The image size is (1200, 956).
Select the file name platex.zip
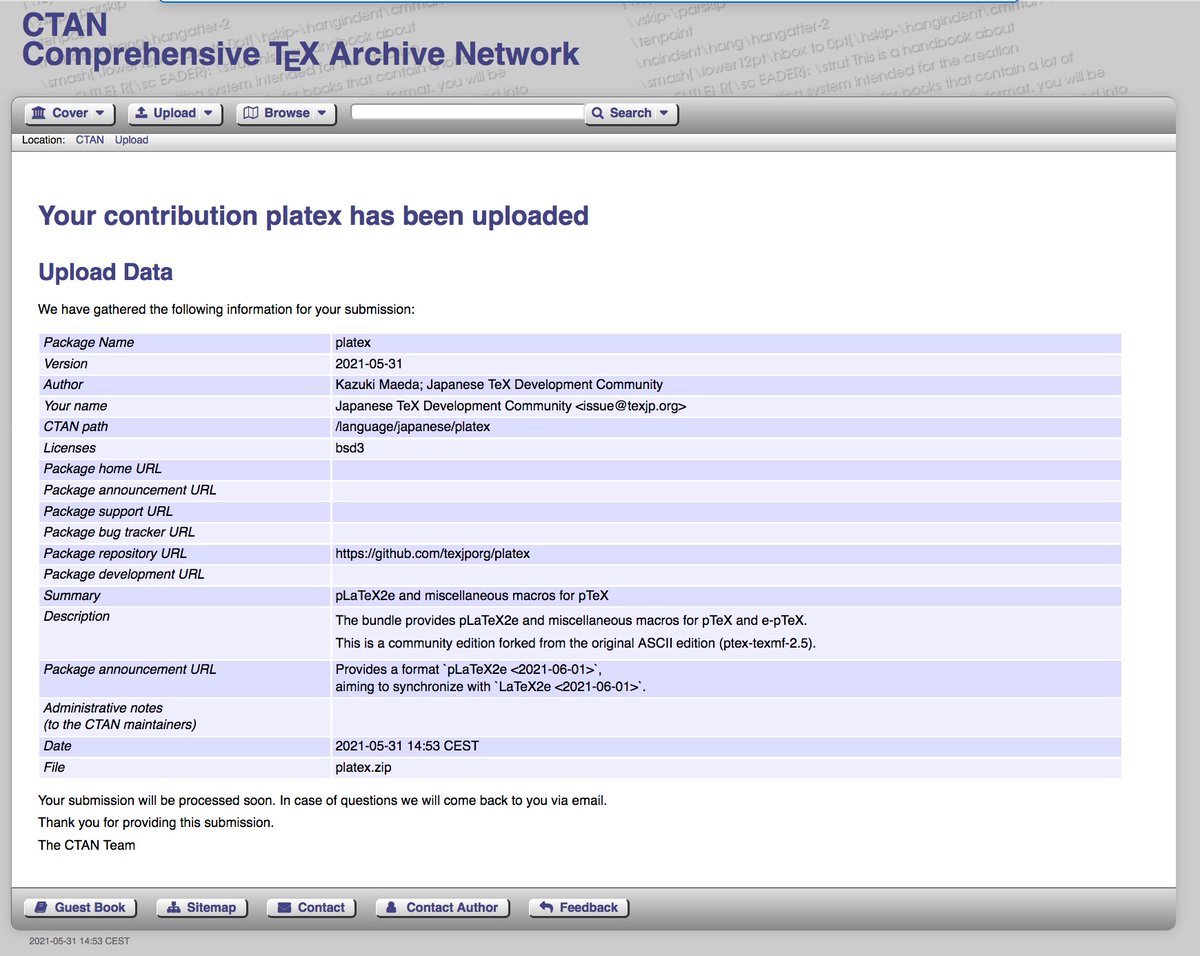coord(363,767)
